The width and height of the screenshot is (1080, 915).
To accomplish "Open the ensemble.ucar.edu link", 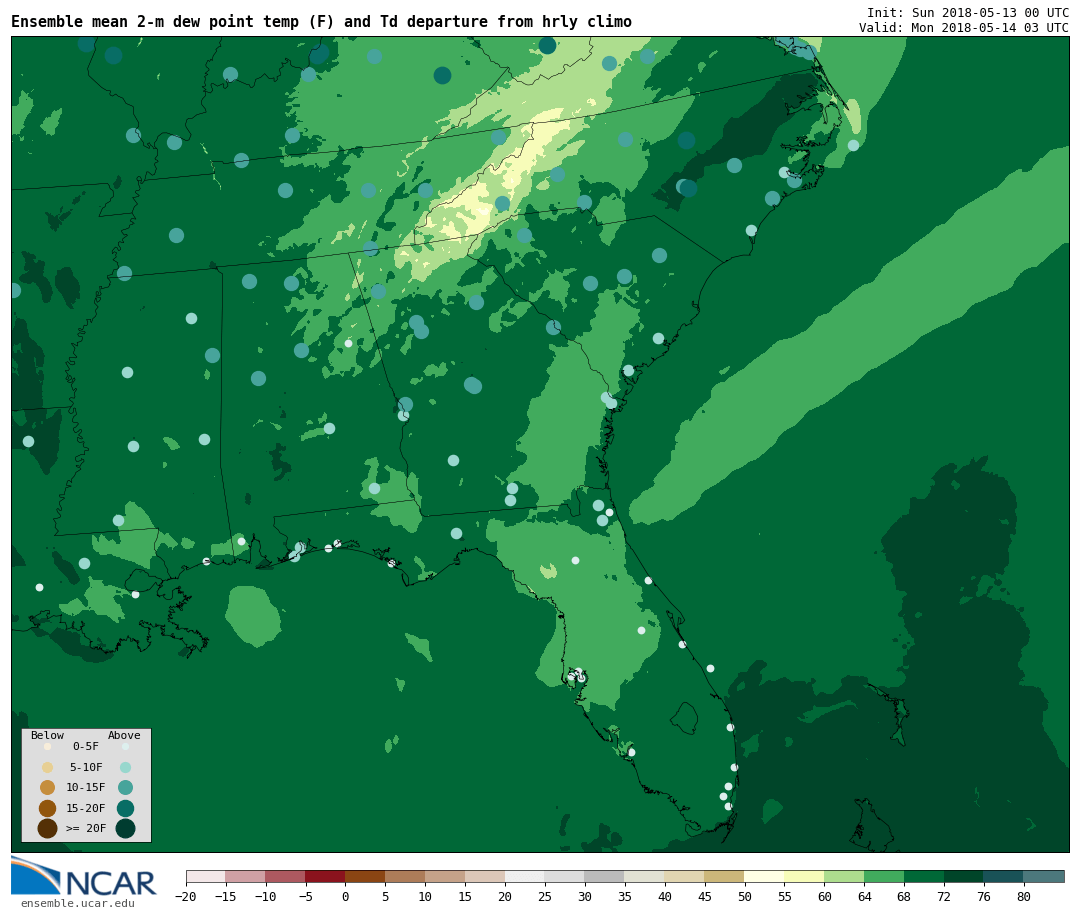I will (x=77, y=904).
